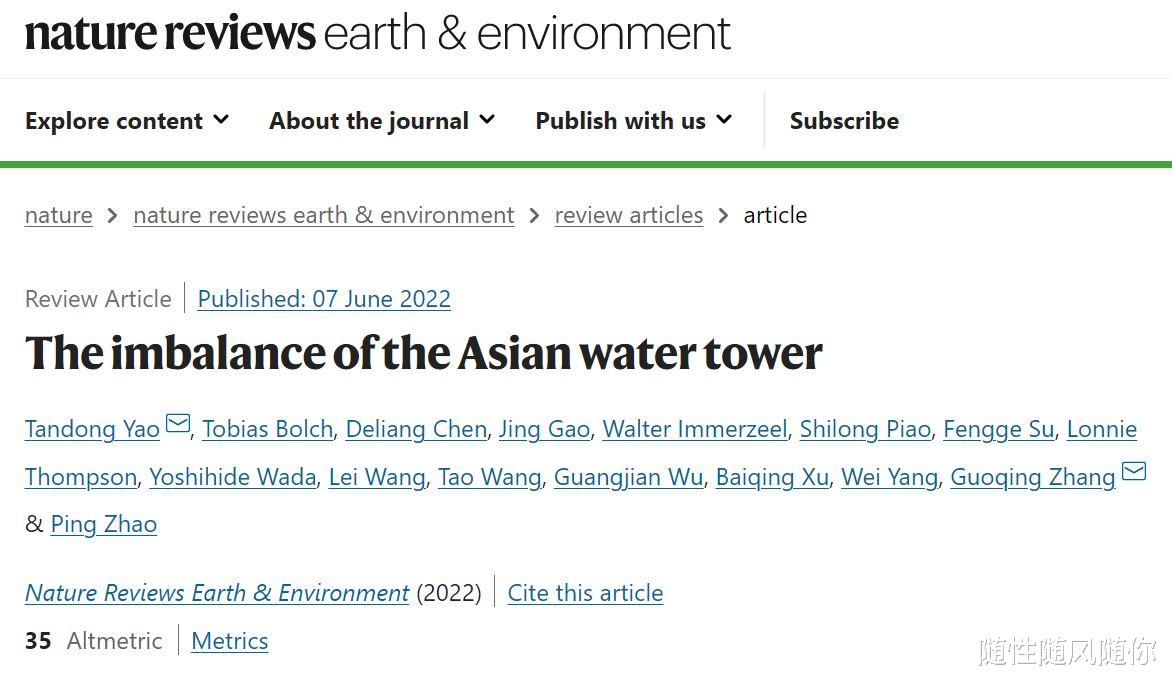This screenshot has height=686, width=1172.
Task: Open nature reviews earth & environment breadcrumb
Action: (x=324, y=215)
